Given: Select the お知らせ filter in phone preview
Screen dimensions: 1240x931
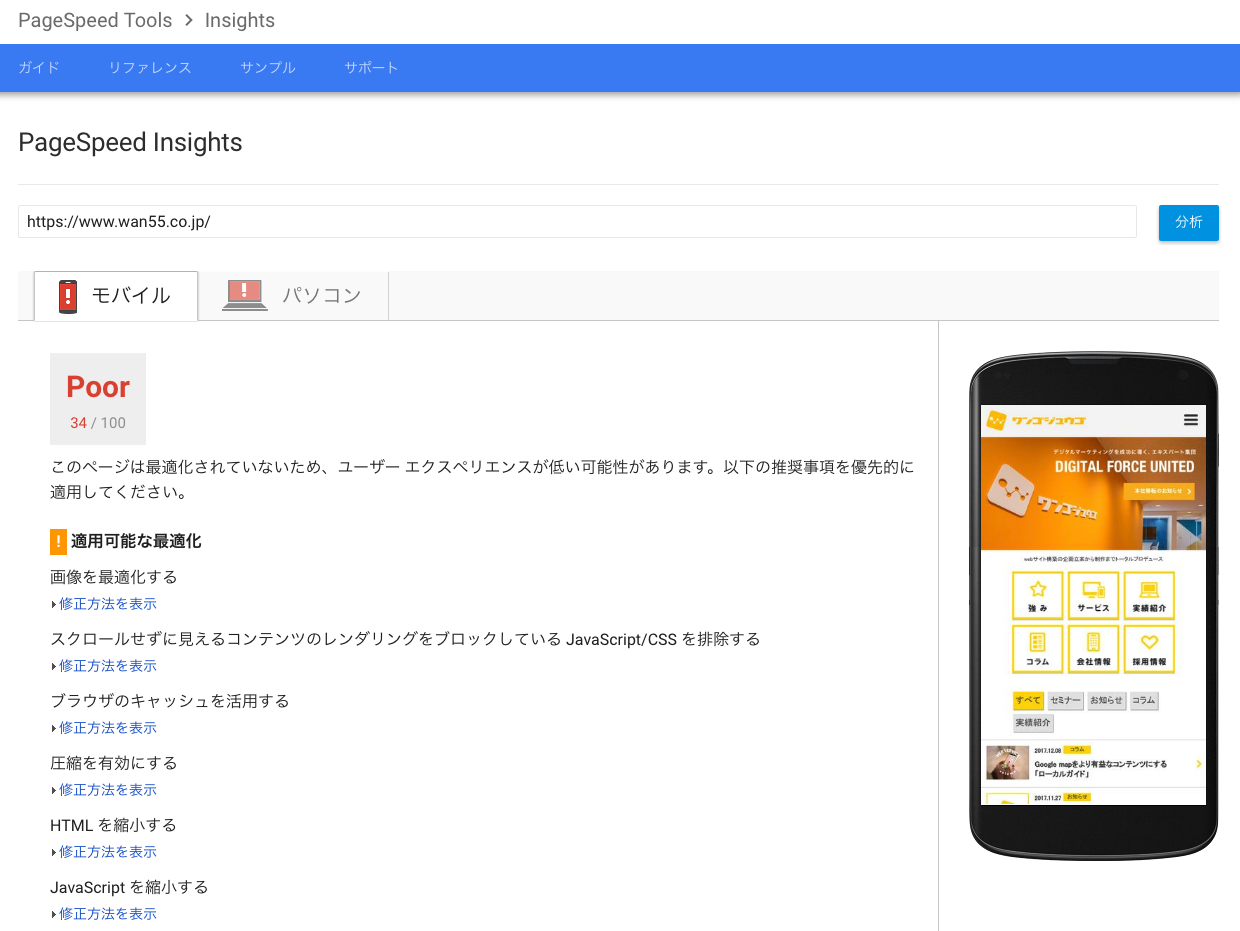Looking at the screenshot, I should pyautogui.click(x=1107, y=701).
